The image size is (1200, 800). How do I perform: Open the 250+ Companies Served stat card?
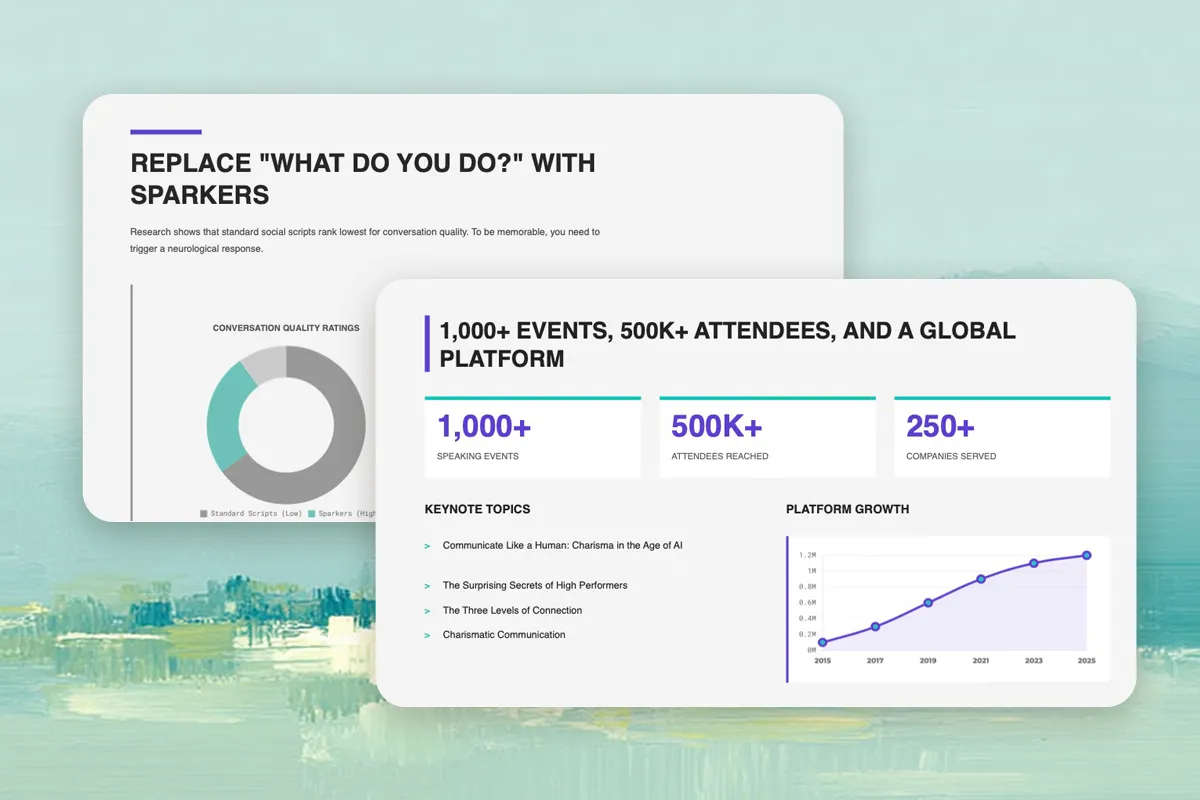pyautogui.click(x=1002, y=438)
